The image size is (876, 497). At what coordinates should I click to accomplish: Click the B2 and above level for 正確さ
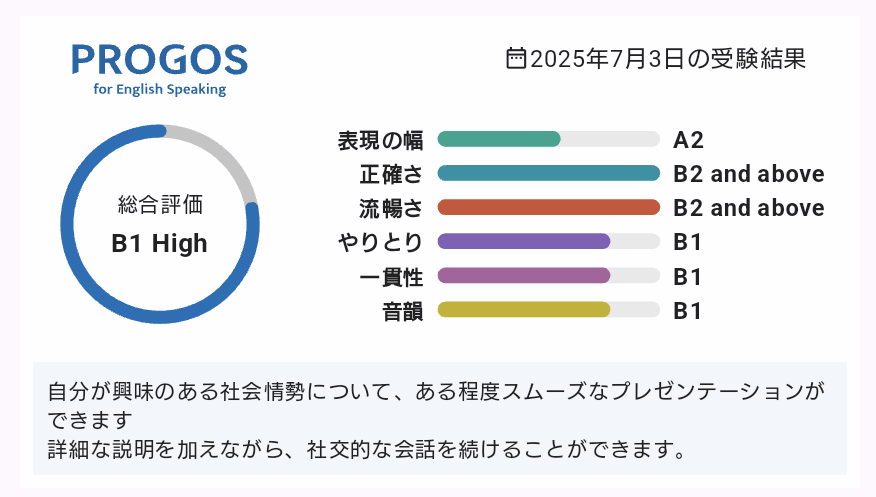(x=749, y=174)
